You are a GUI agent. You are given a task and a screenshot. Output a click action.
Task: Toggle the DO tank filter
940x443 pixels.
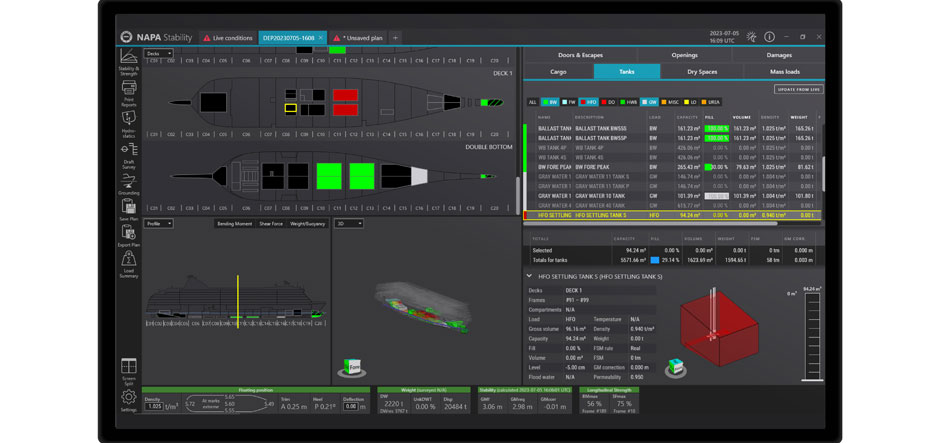coord(607,102)
